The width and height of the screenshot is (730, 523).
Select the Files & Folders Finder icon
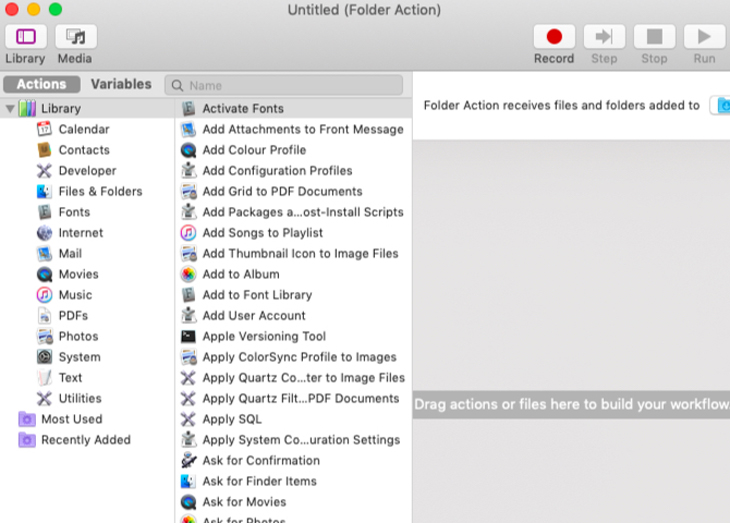(44, 191)
